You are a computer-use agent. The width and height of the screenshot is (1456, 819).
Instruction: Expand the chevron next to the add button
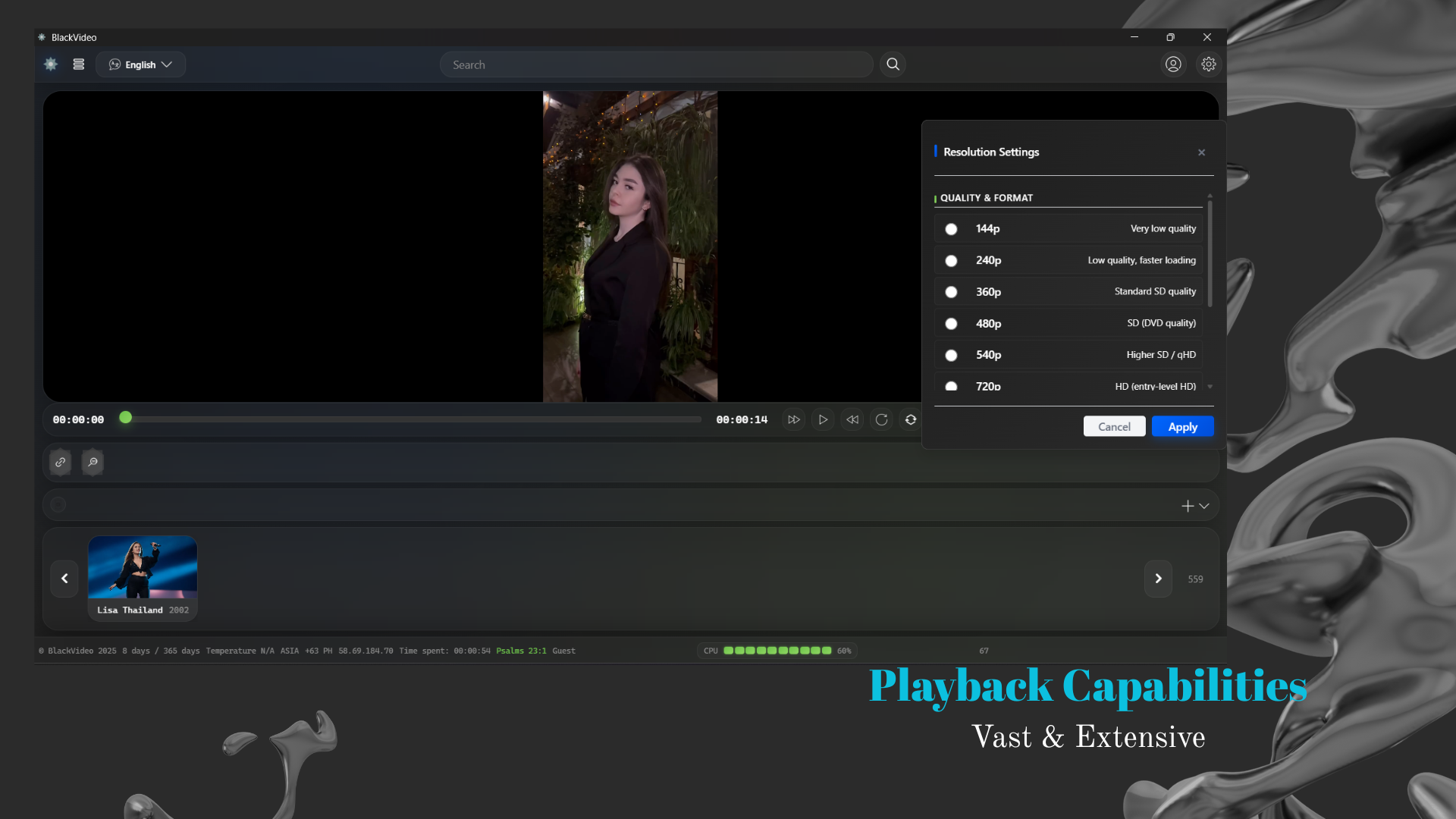point(1204,506)
